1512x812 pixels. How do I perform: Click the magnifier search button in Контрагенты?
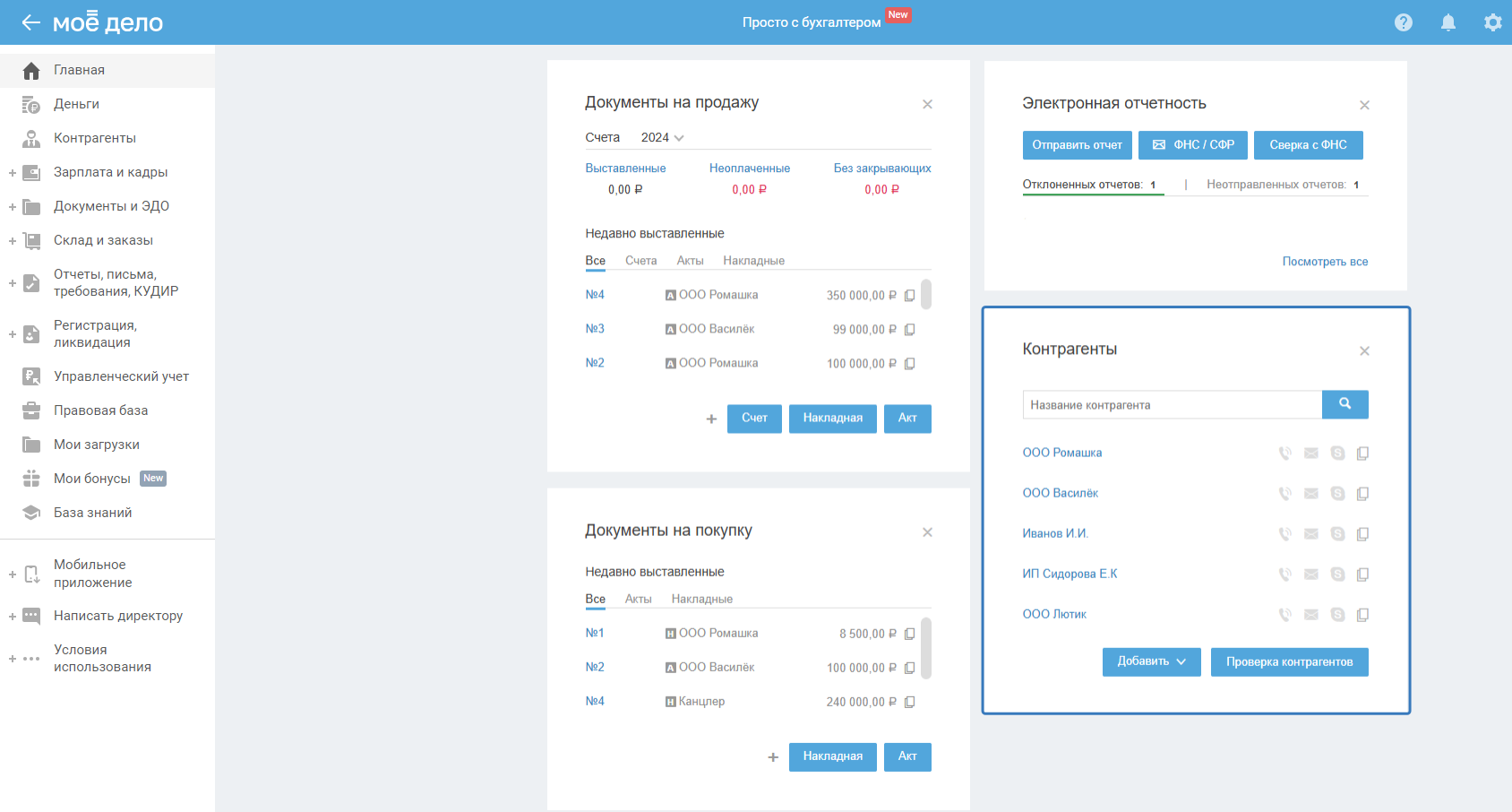pos(1344,404)
